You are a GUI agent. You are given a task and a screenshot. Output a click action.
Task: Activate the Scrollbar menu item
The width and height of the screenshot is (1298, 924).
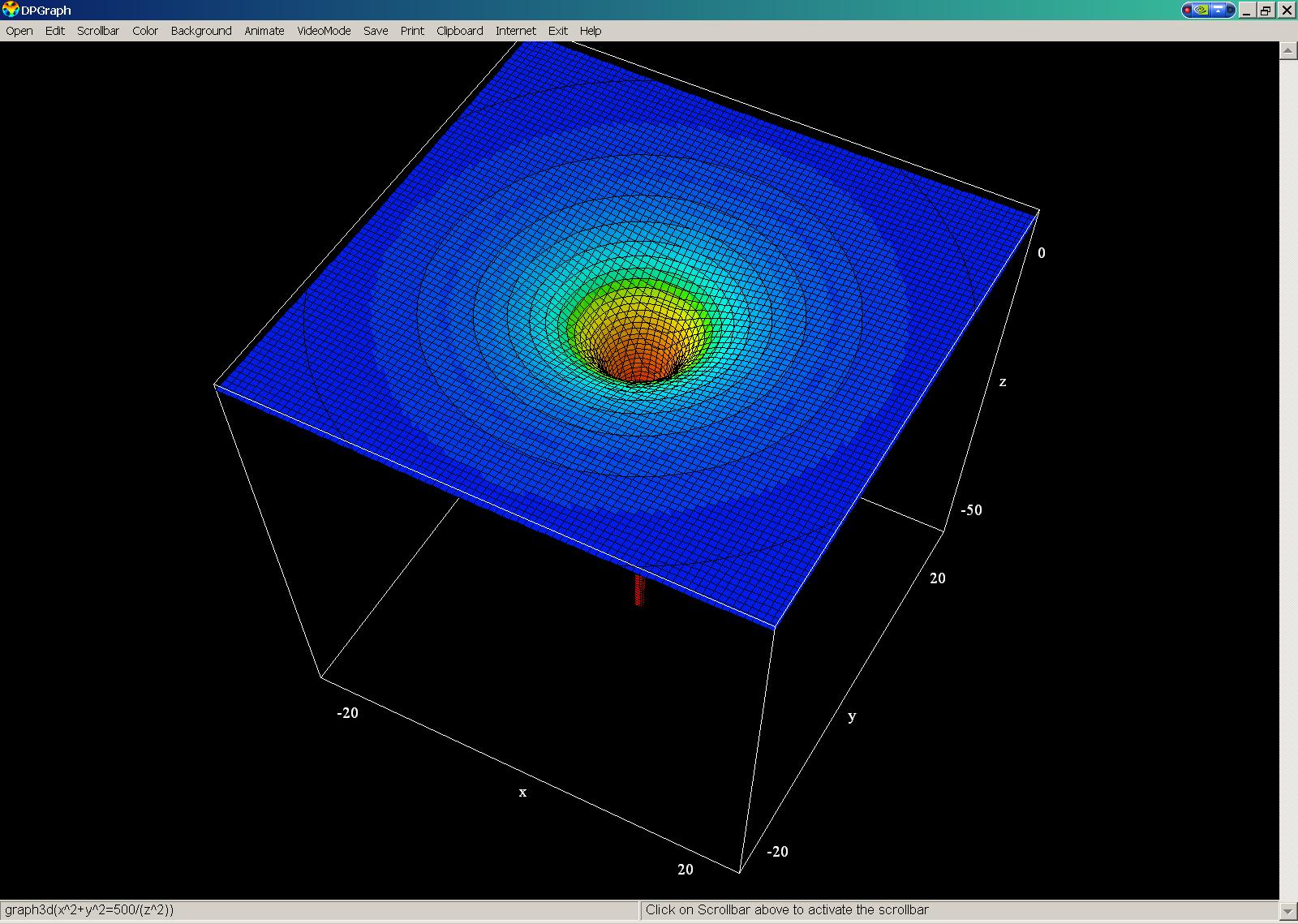98,31
